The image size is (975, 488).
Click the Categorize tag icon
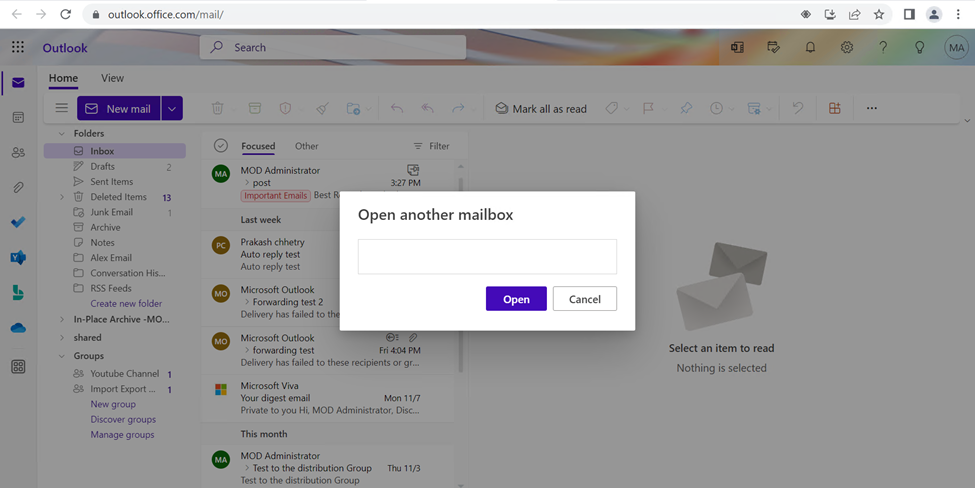[612, 108]
